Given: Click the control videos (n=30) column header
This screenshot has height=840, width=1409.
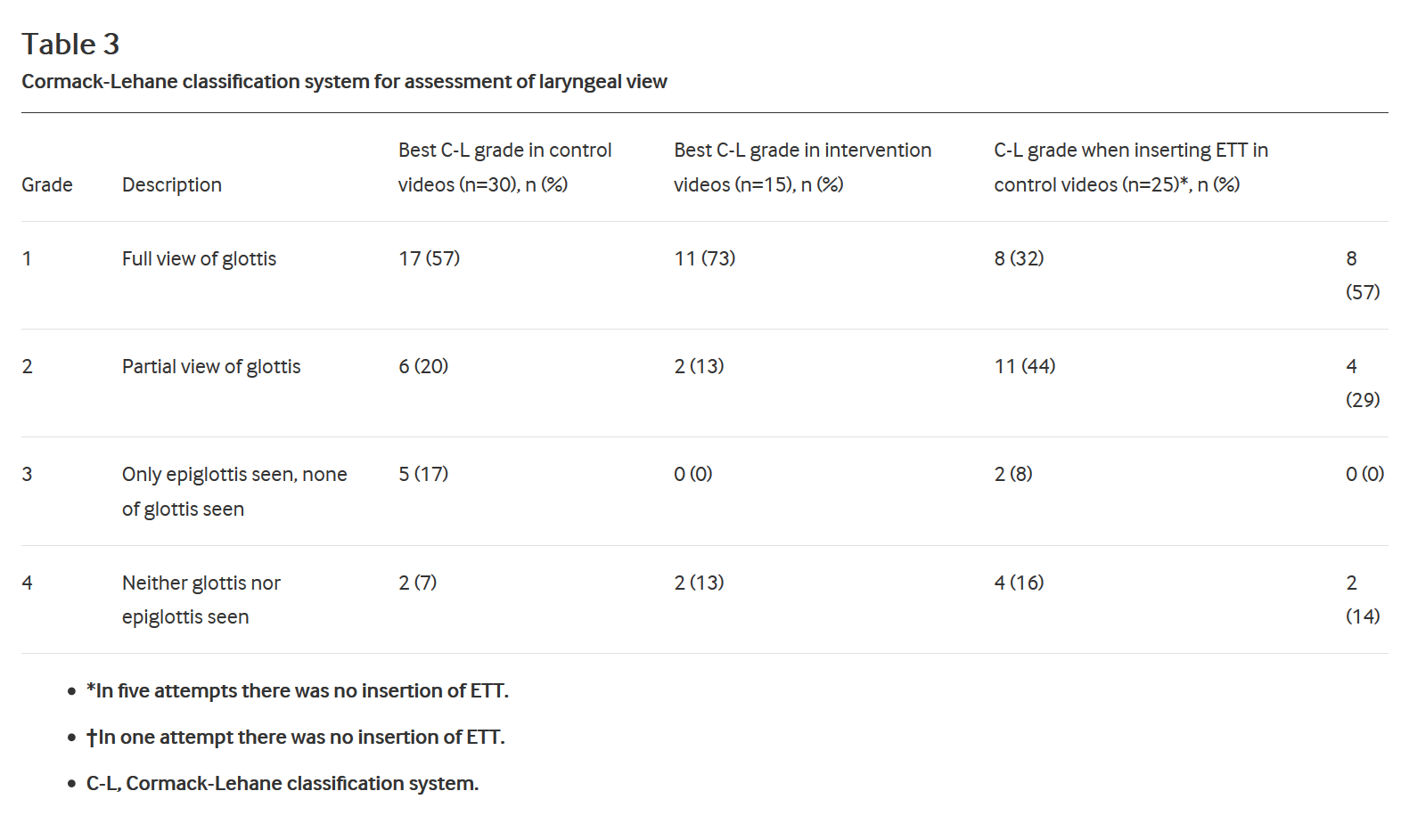Looking at the screenshot, I should [504, 167].
